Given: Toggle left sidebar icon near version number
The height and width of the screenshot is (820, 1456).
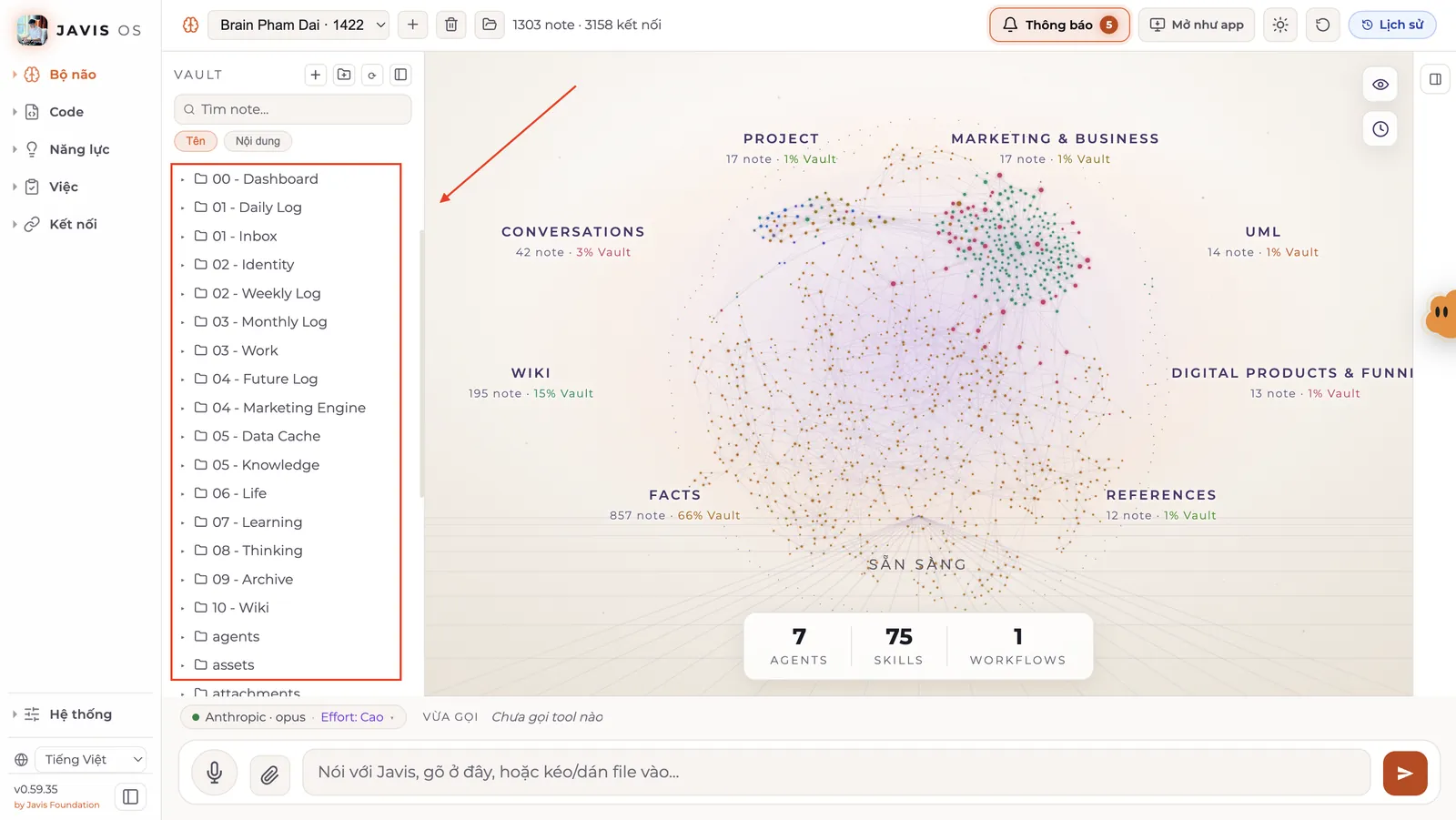Looking at the screenshot, I should point(130,796).
